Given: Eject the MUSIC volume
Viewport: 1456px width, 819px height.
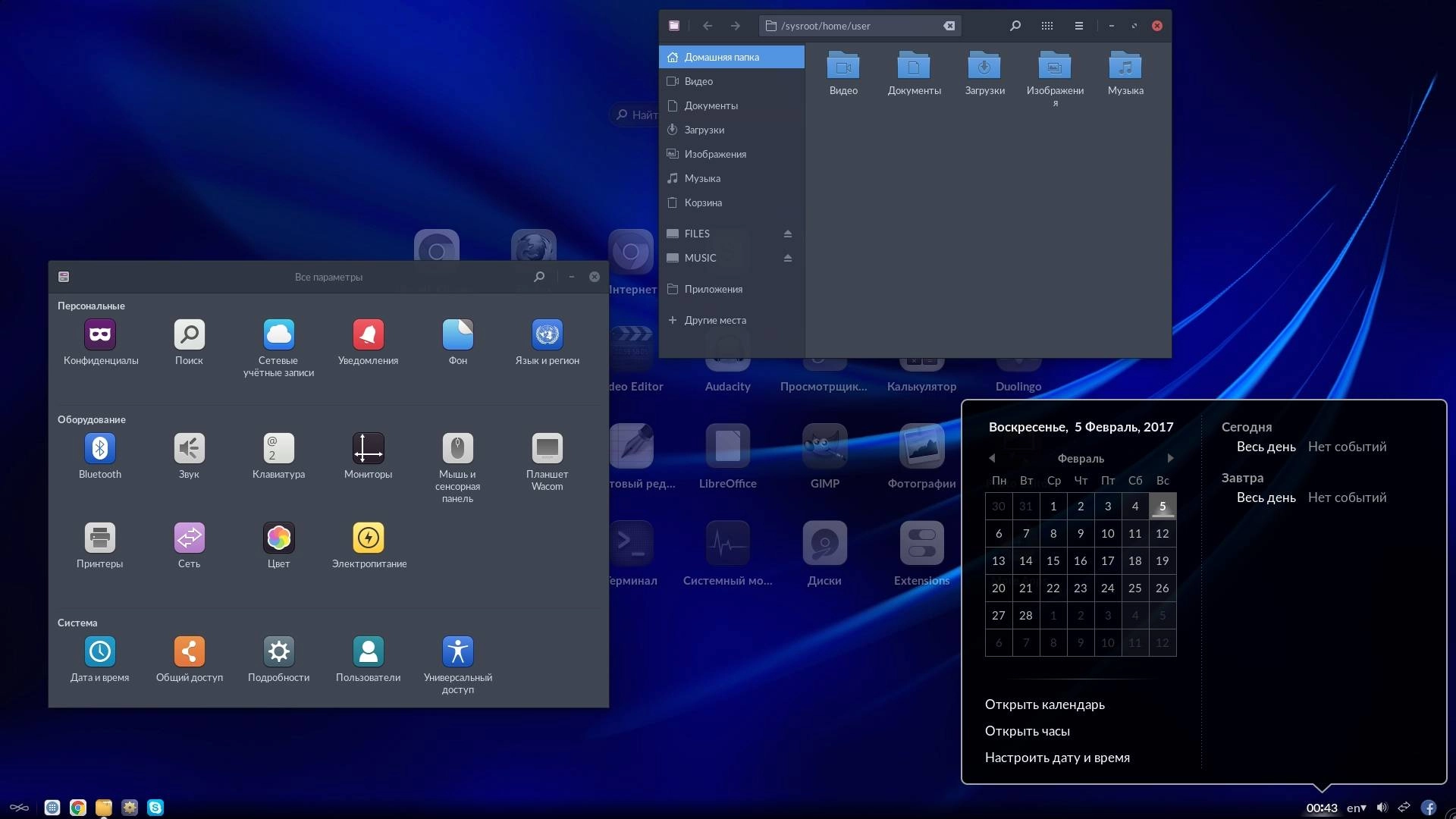Looking at the screenshot, I should (x=788, y=258).
